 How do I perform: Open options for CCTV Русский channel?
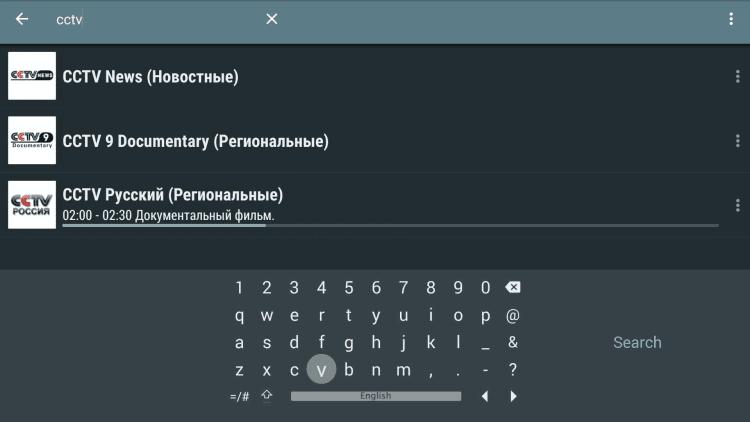click(x=737, y=205)
